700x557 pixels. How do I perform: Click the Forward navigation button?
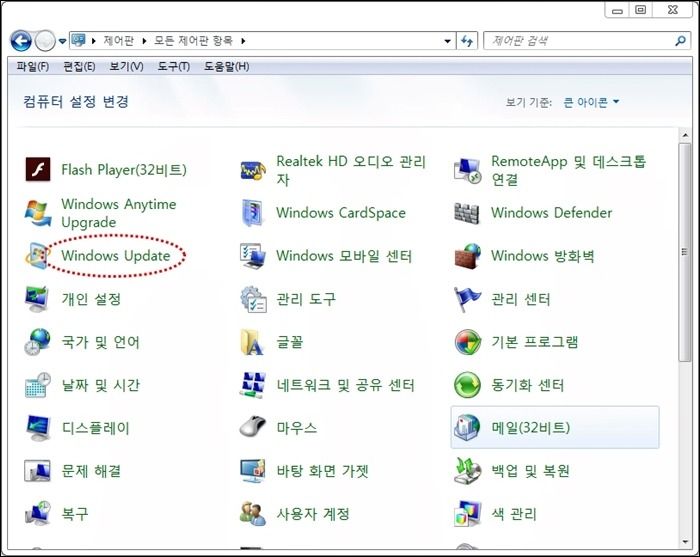[x=45, y=41]
